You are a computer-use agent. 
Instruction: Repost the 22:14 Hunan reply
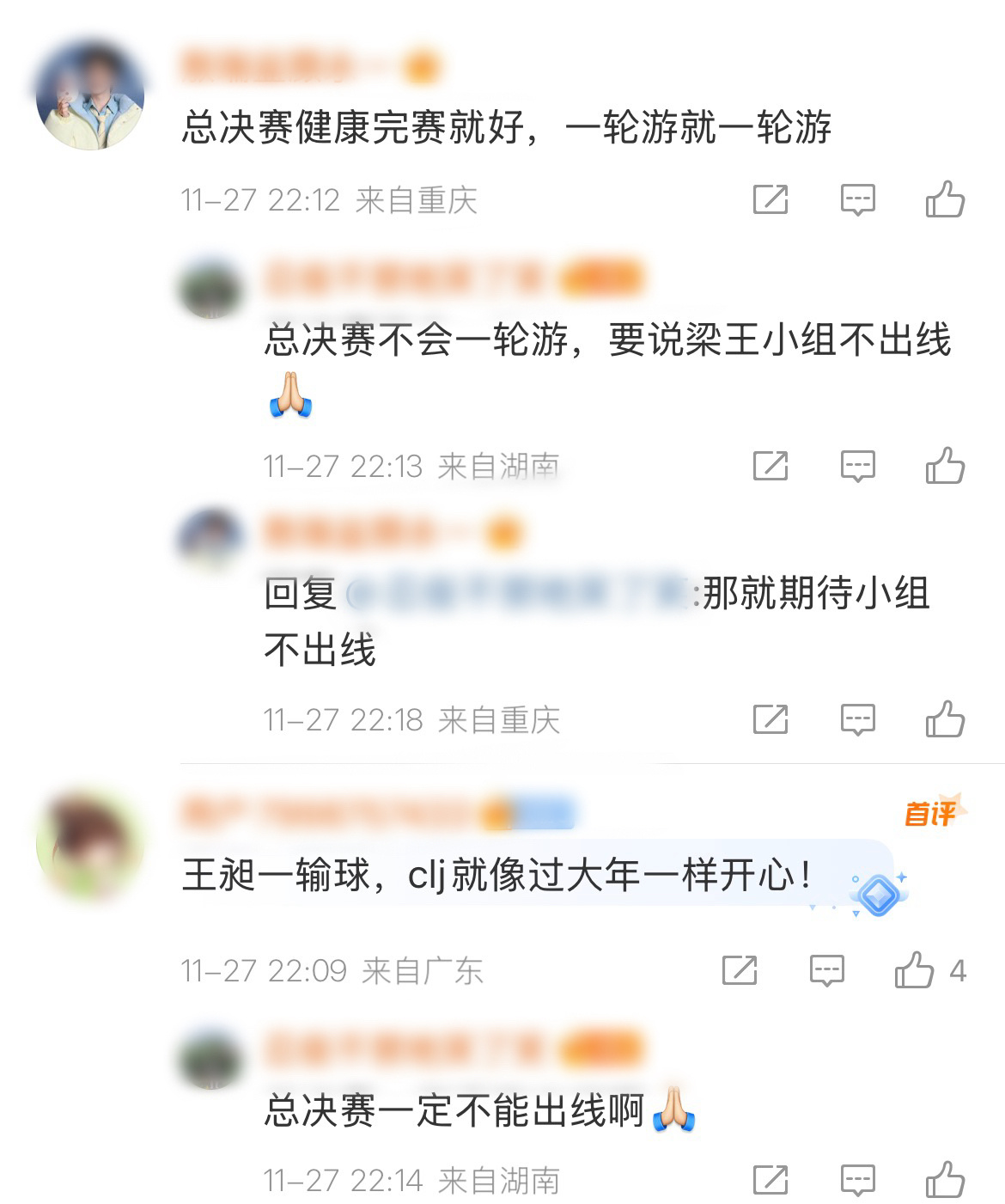770,1180
